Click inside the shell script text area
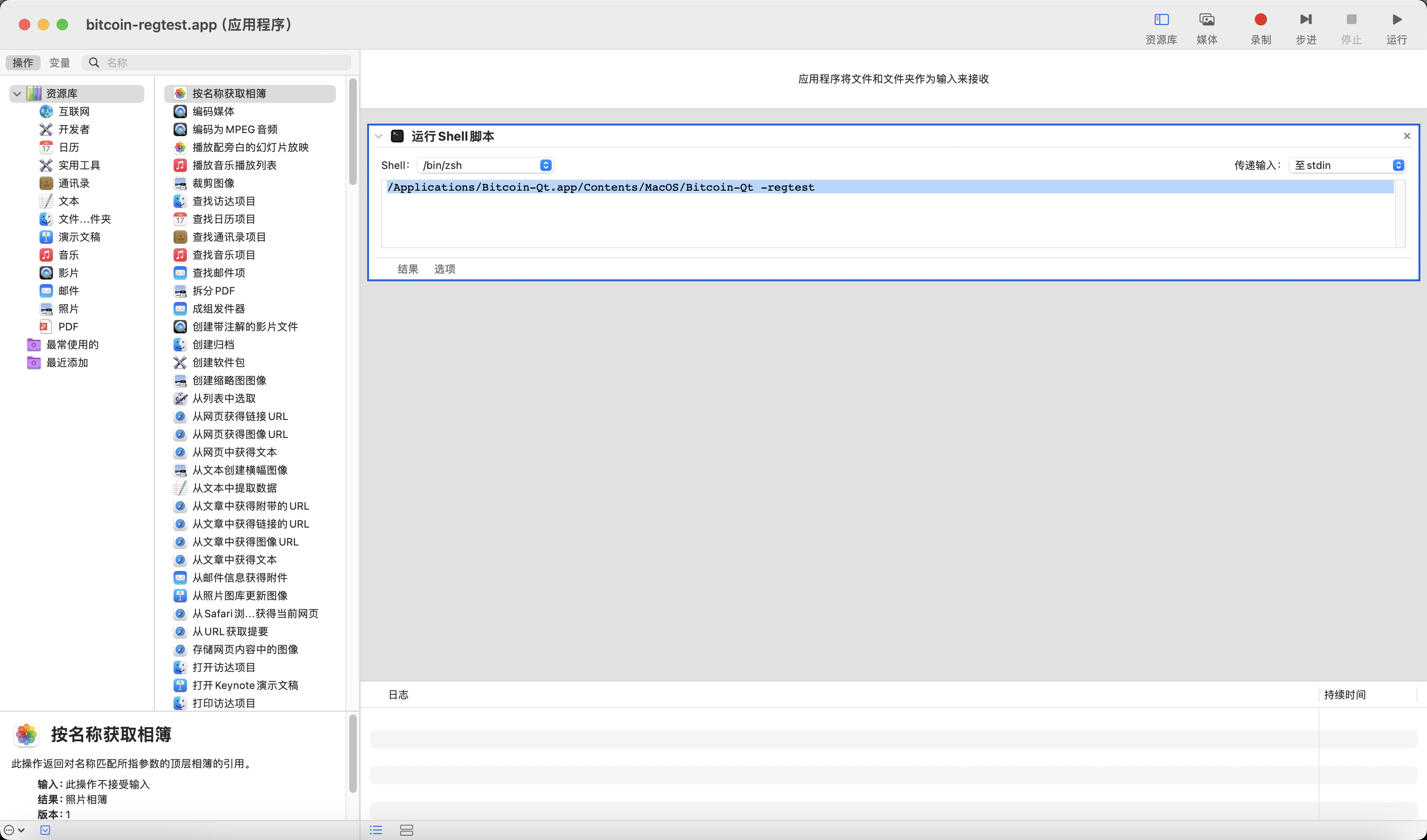The width and height of the screenshot is (1427, 840). click(889, 214)
